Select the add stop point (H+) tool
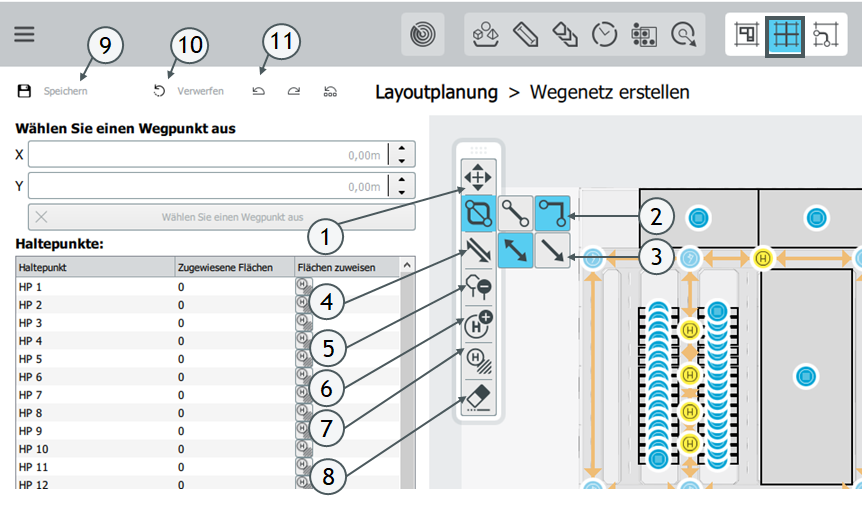Image resolution: width=862 pixels, height=505 pixels. 477,325
